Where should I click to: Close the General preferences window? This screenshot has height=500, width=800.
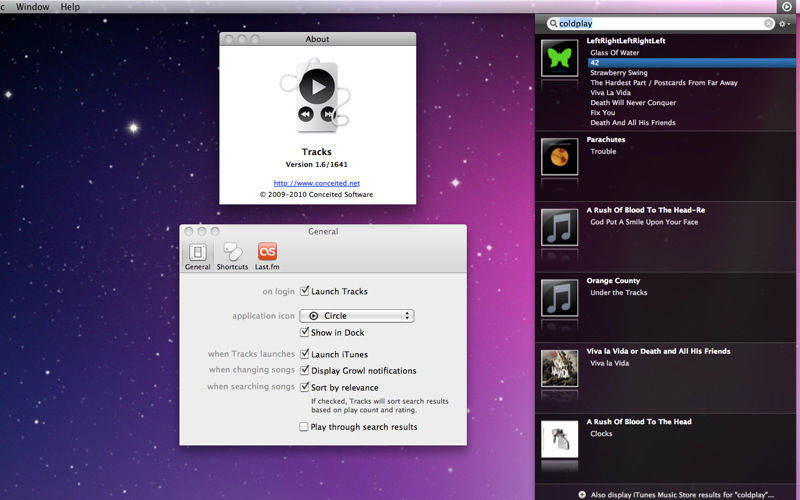coord(189,231)
